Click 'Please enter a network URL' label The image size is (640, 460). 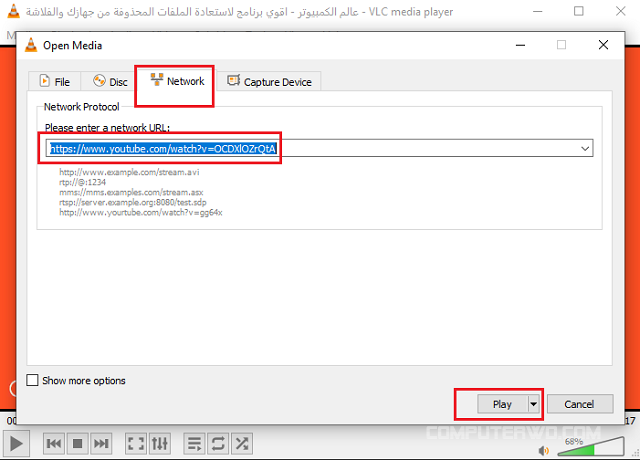click(x=107, y=128)
